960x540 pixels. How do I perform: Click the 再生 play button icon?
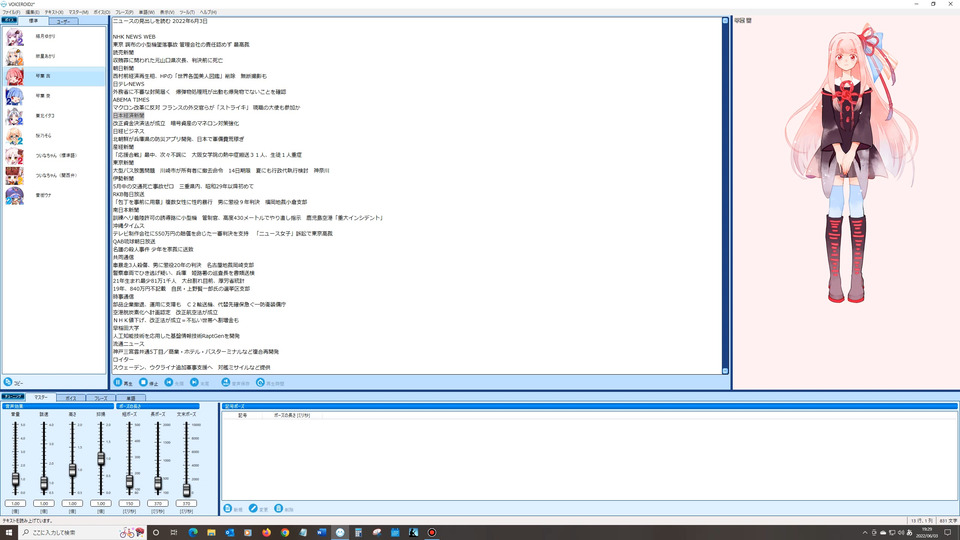118,382
